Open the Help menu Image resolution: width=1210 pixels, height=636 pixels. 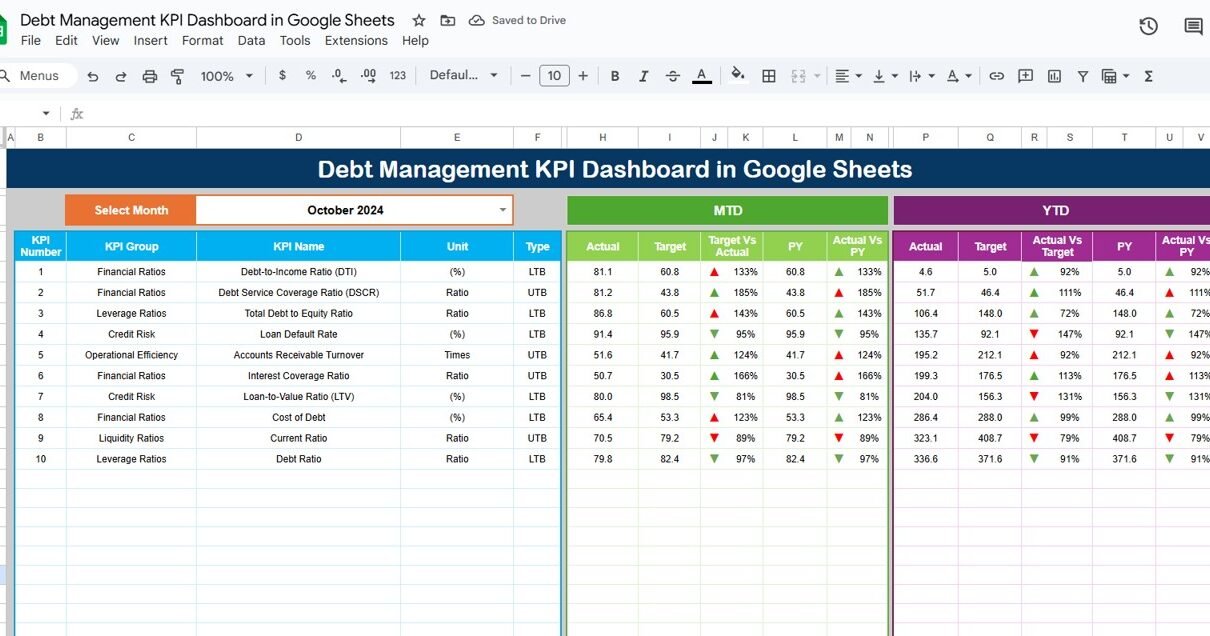point(415,41)
